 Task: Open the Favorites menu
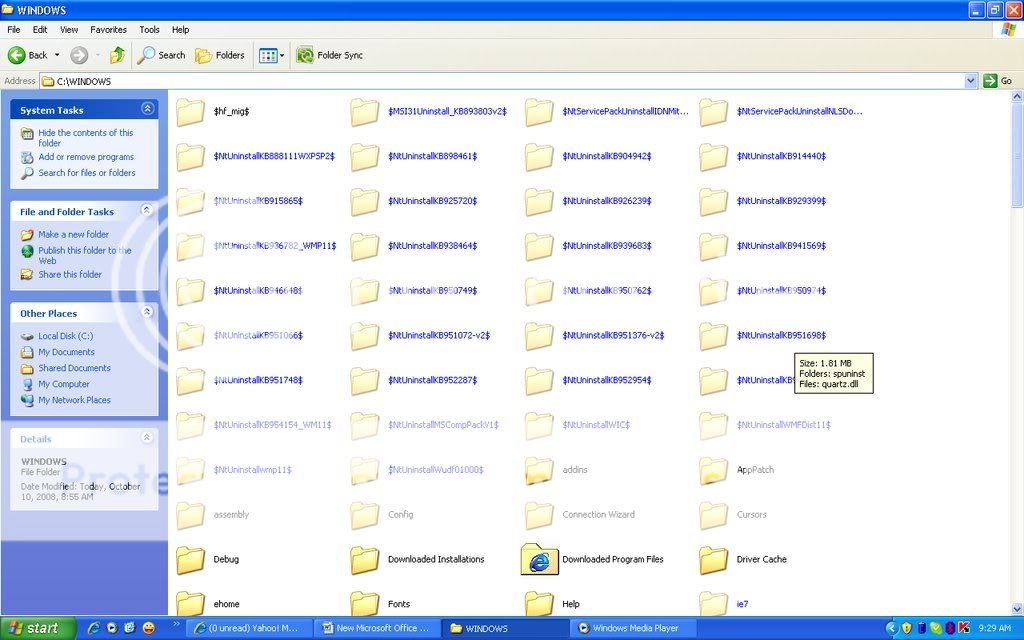click(108, 29)
